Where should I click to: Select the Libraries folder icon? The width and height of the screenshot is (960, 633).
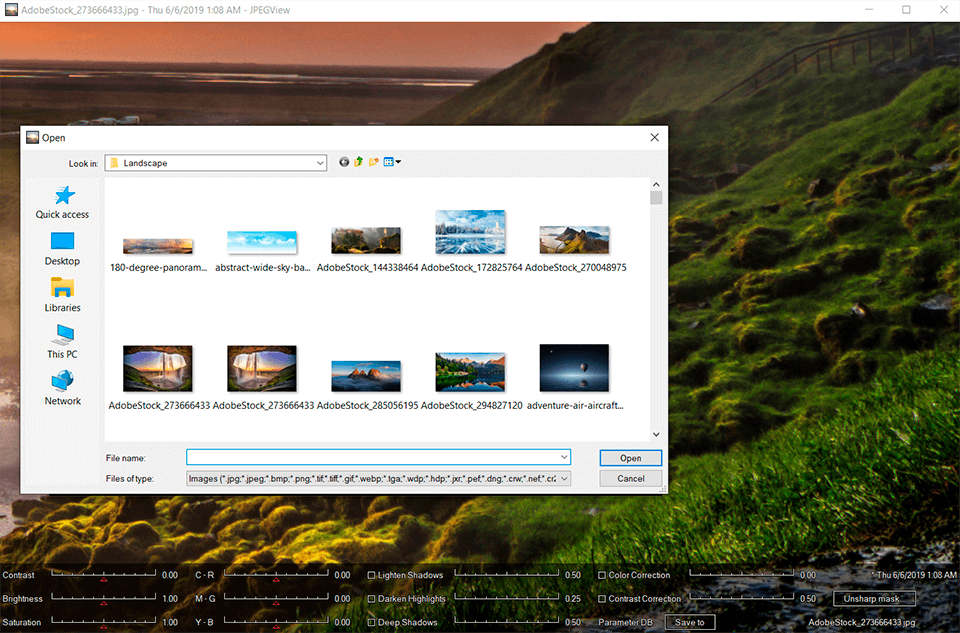(x=62, y=289)
